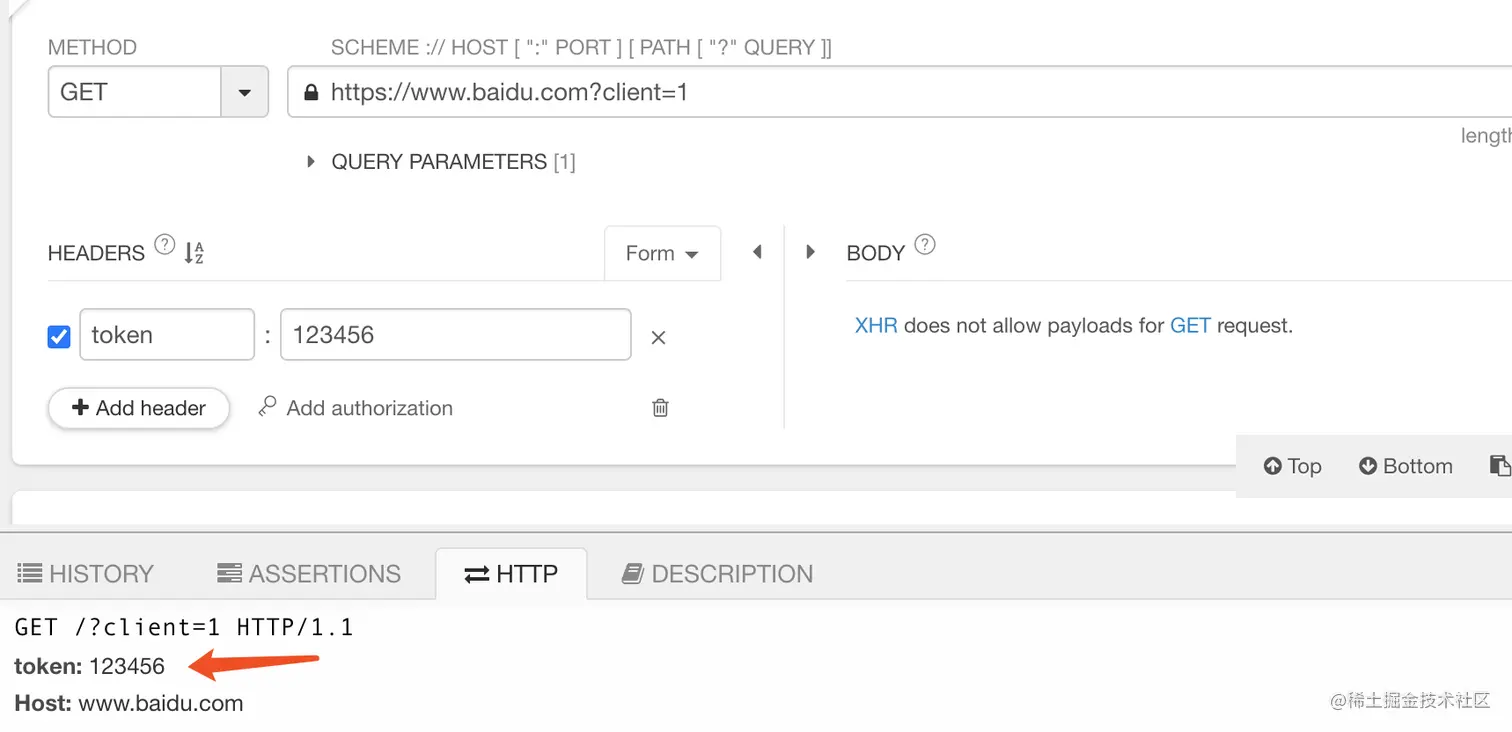This screenshot has height=732, width=1512.
Task: Sort headers alphabetically with A-Z icon
Action: click(194, 252)
